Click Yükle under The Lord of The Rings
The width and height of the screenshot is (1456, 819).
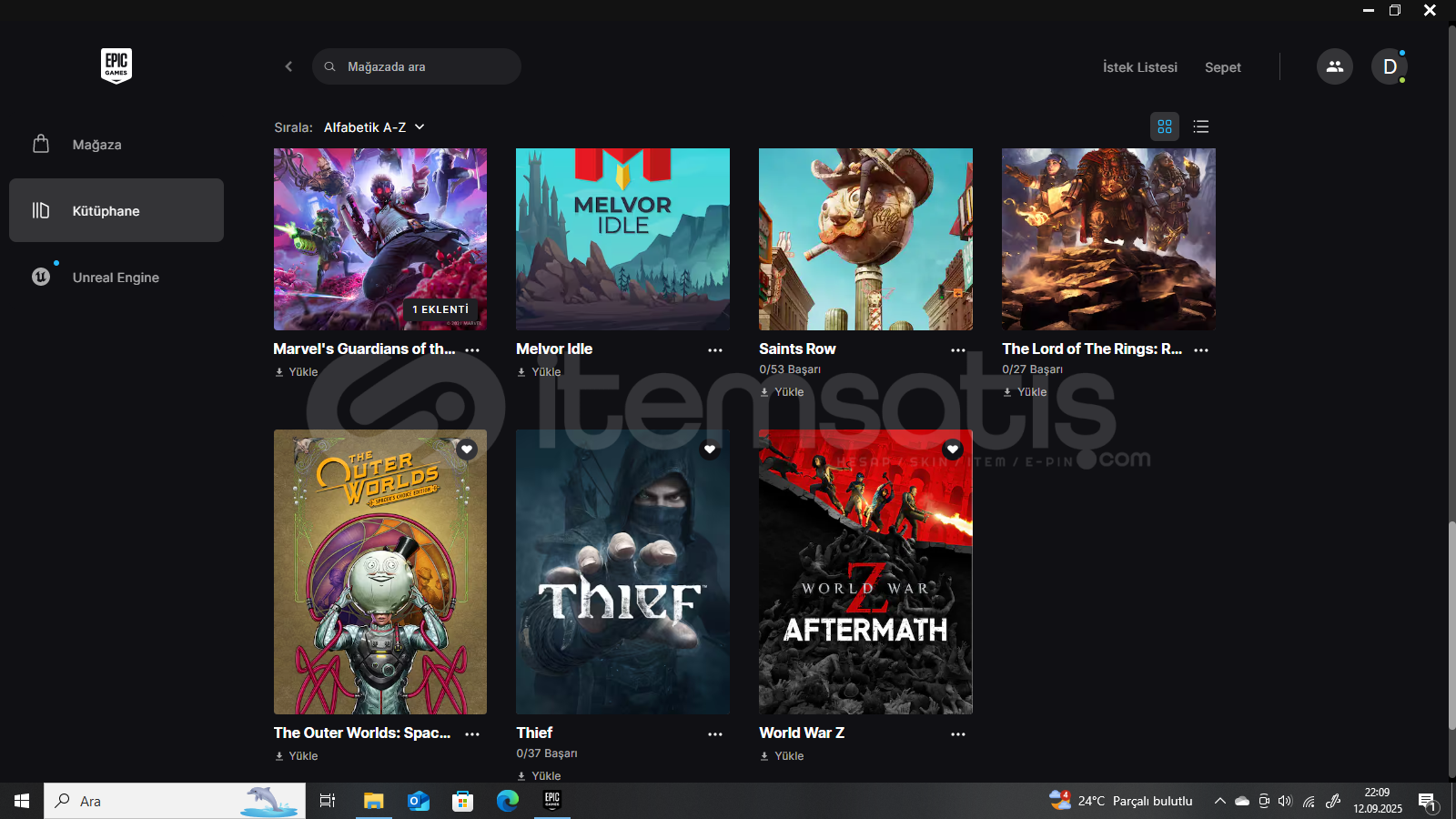(1025, 392)
